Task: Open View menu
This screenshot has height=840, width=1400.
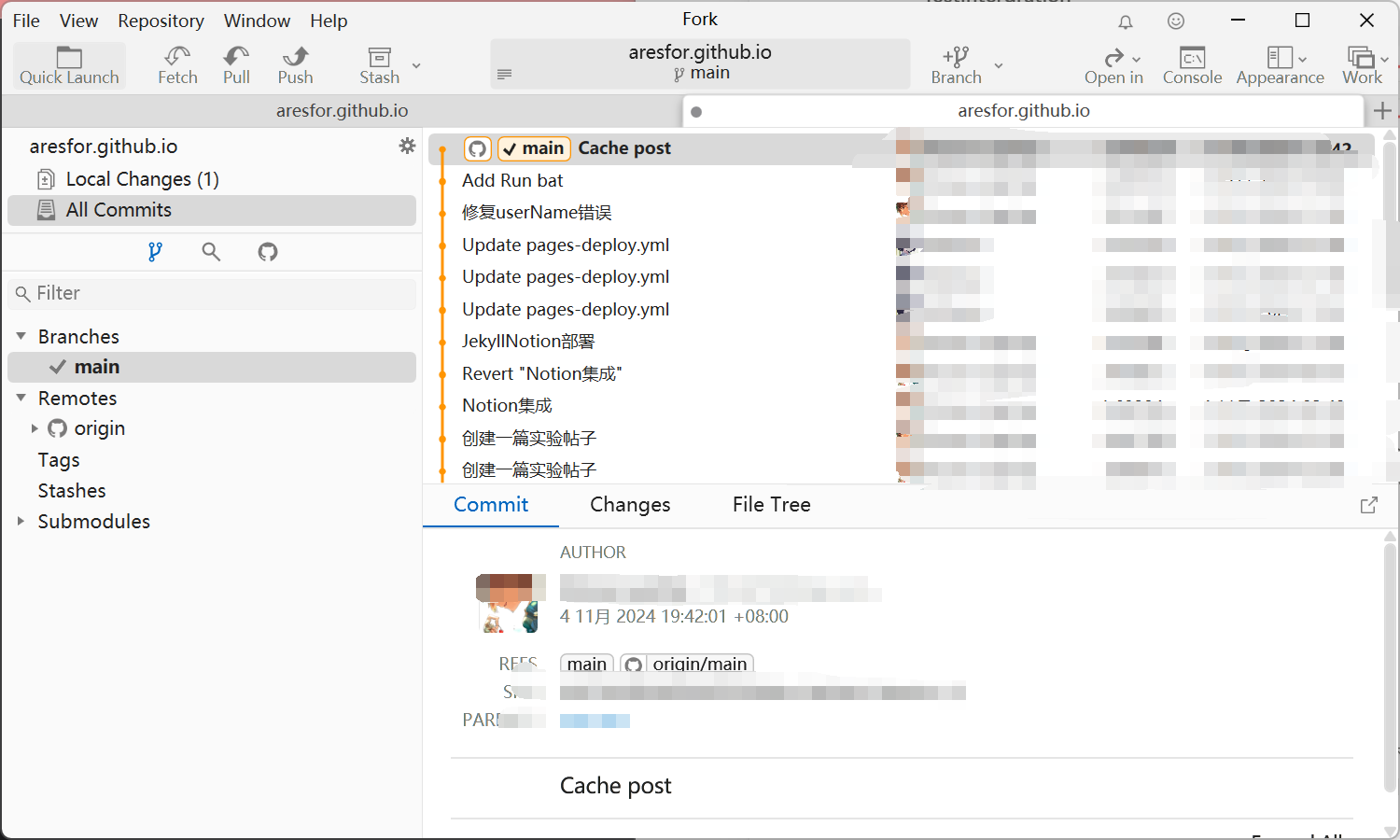Action: (78, 21)
